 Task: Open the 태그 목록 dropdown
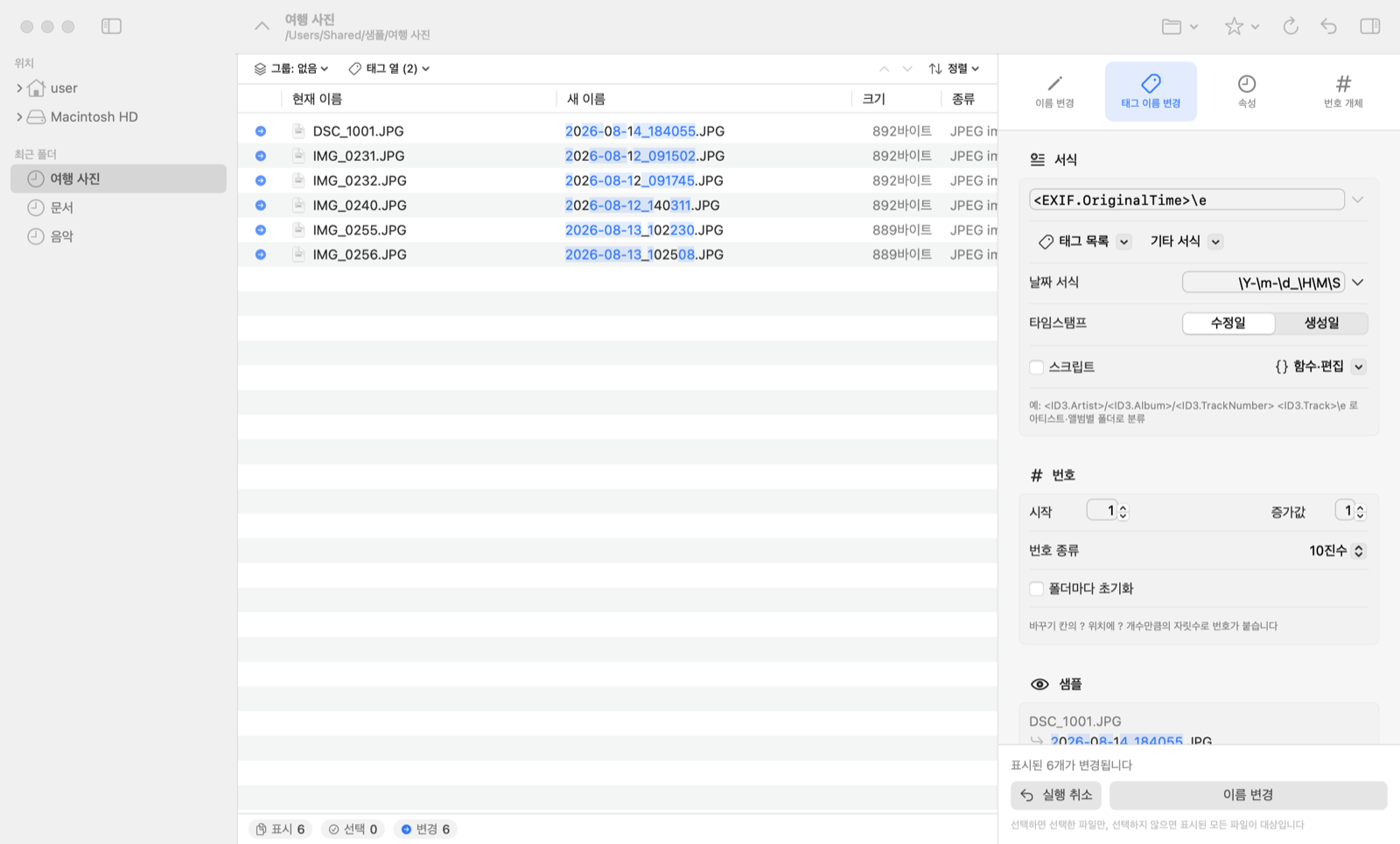[1084, 242]
